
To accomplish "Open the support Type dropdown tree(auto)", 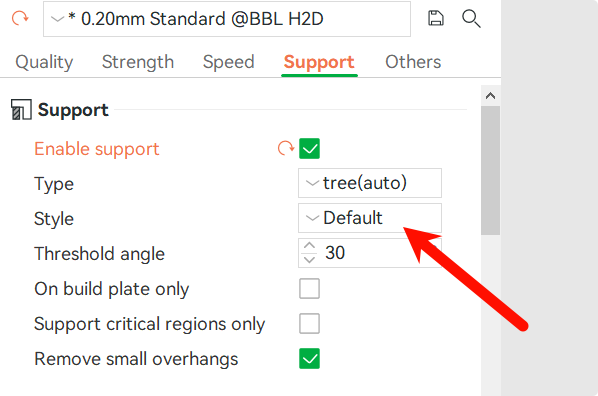I will pyautogui.click(x=370, y=183).
